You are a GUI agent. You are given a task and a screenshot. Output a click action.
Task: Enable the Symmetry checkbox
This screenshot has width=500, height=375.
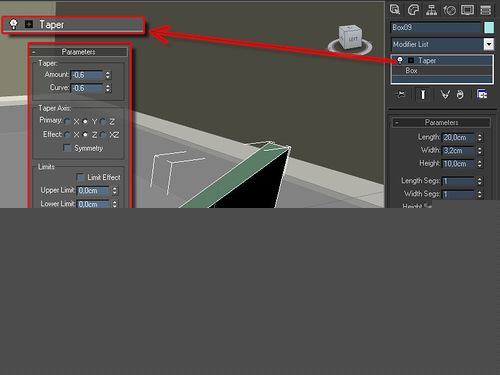pos(67,148)
